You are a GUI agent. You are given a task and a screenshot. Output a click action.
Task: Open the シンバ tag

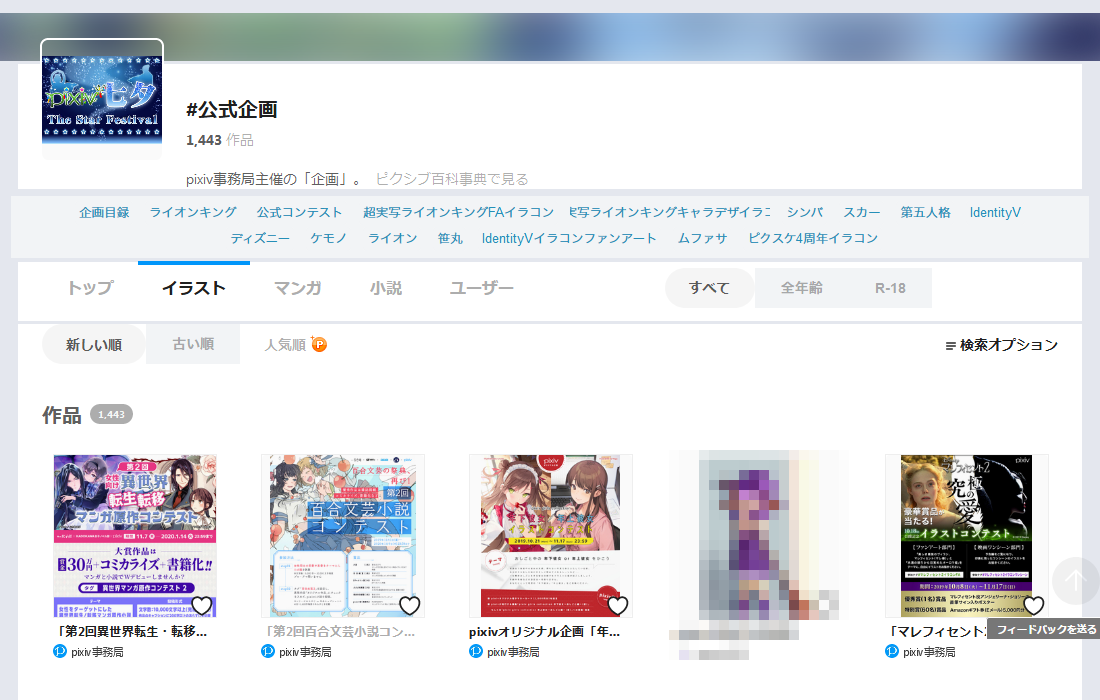[x=805, y=213]
